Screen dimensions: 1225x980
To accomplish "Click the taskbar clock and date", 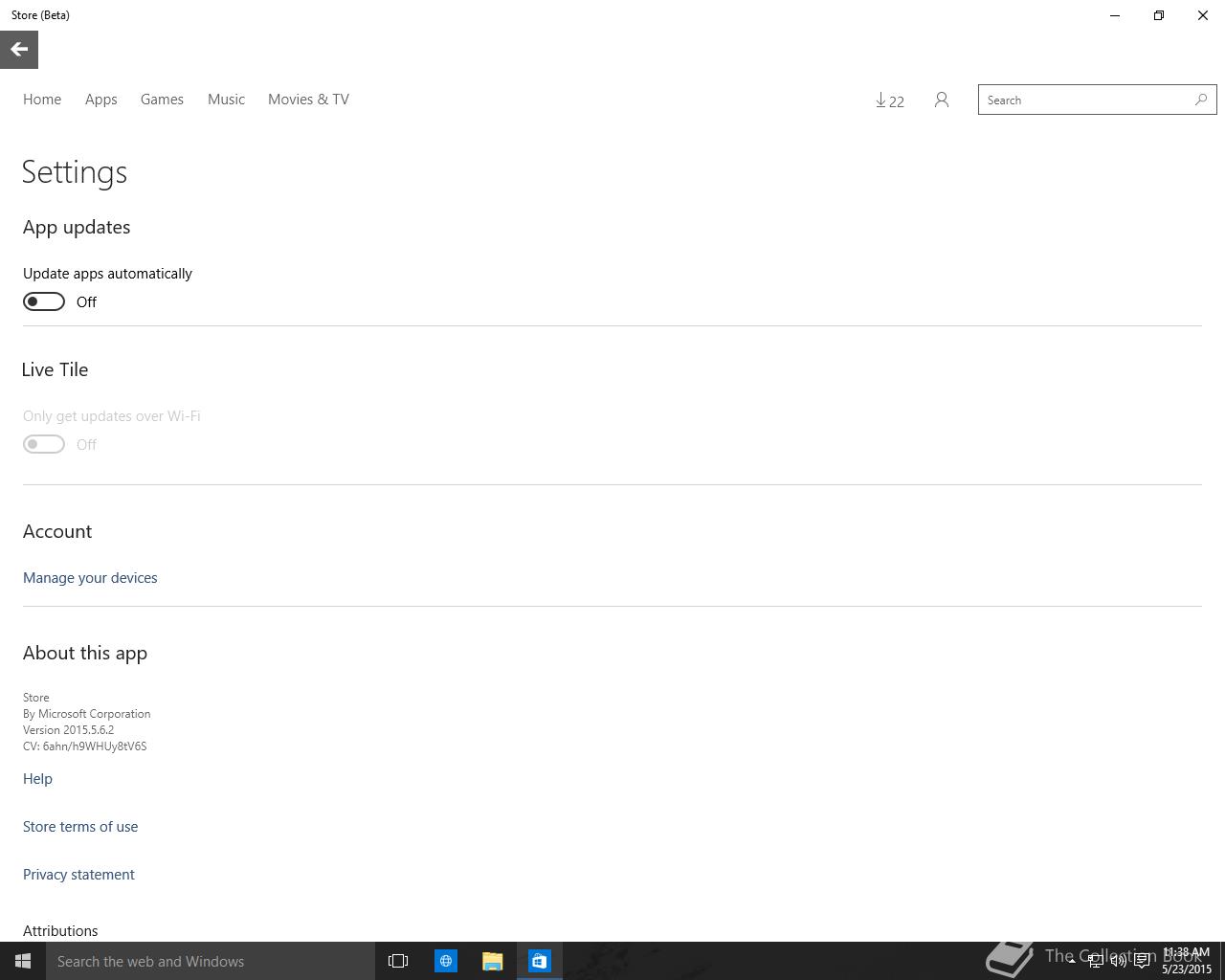I will [1187, 961].
